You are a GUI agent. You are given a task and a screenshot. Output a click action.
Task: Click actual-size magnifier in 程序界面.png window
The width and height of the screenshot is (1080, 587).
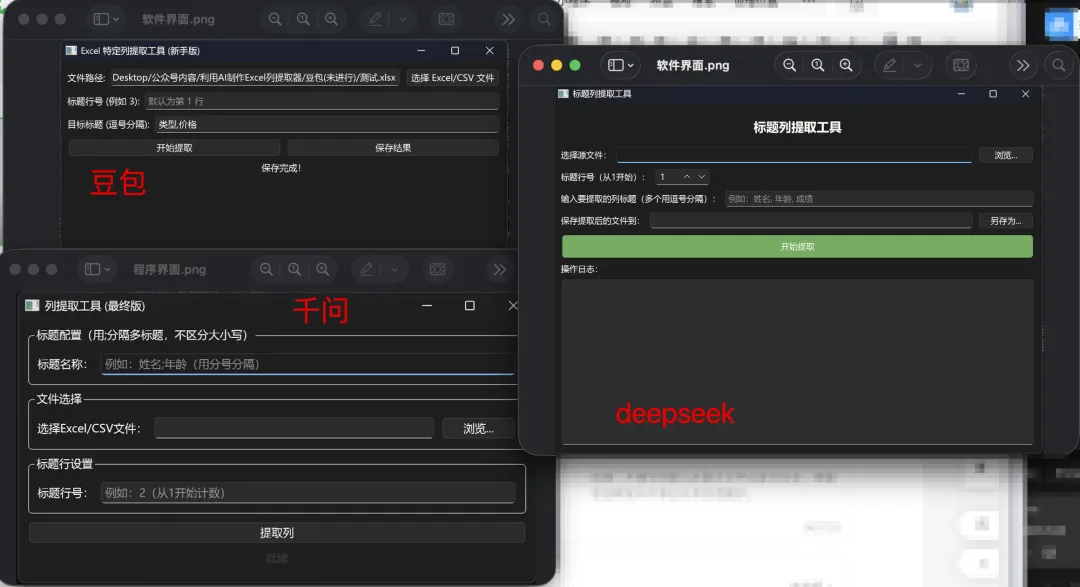coord(294,269)
